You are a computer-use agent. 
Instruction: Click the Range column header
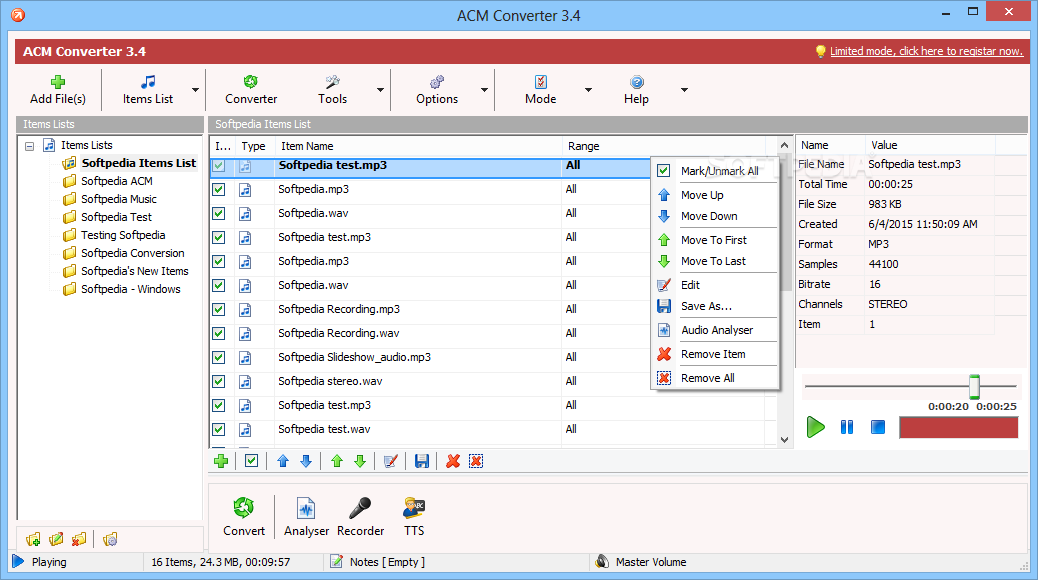tap(663, 146)
